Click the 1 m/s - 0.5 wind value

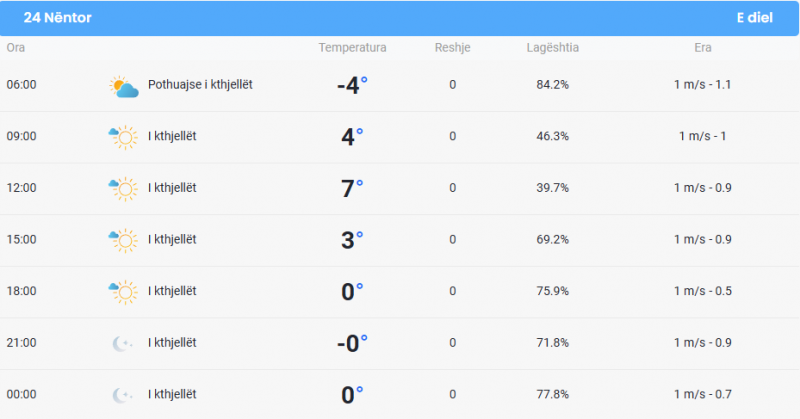click(x=703, y=291)
